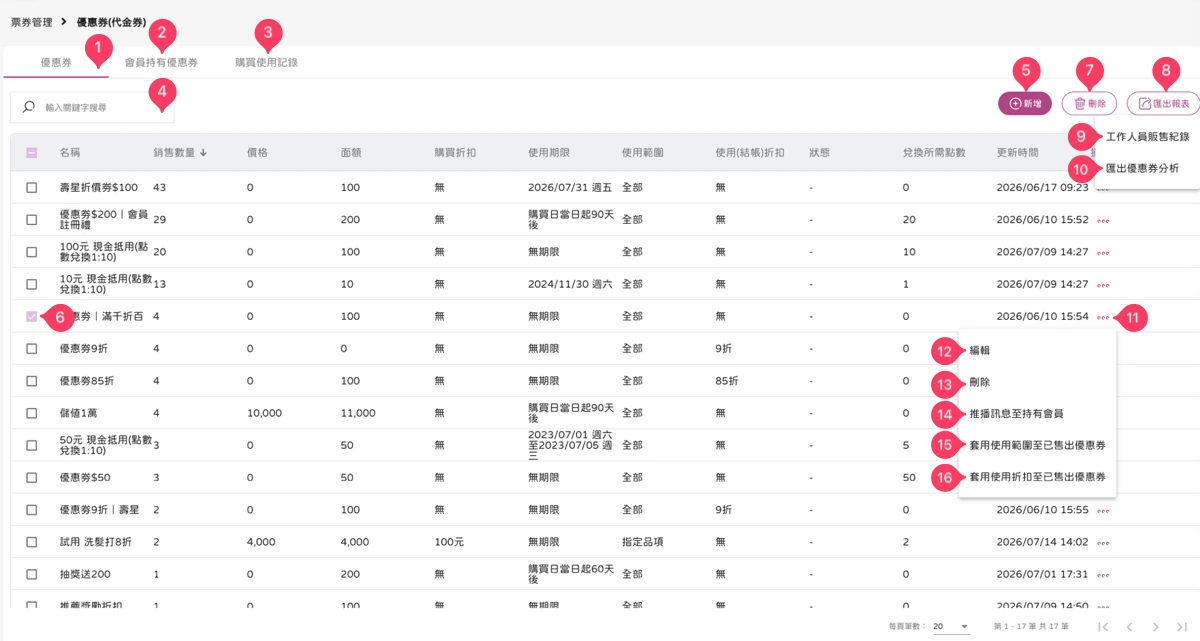The image size is (1200, 641).
Task: Select the checkbox next to 優惠券85折
Action: tap(32, 381)
